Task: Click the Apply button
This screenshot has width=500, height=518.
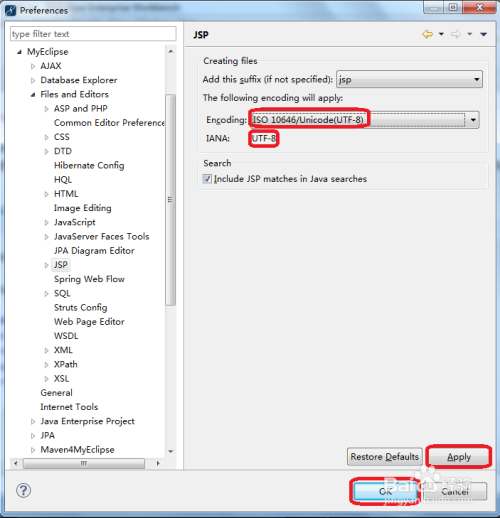Action: click(x=459, y=457)
